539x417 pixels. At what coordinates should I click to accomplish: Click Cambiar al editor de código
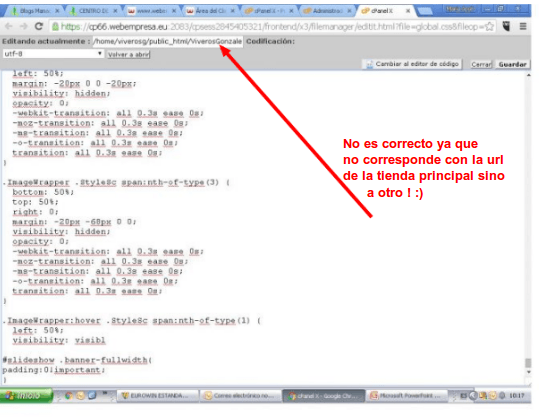tap(412, 64)
